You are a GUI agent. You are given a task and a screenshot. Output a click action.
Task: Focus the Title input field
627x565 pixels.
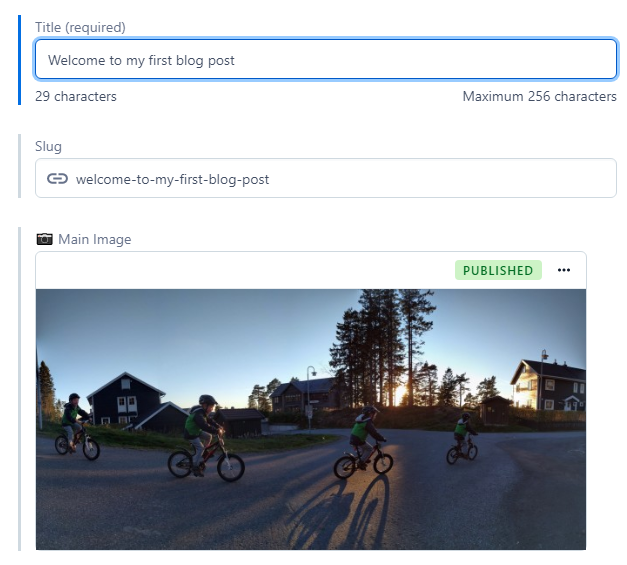click(x=326, y=59)
